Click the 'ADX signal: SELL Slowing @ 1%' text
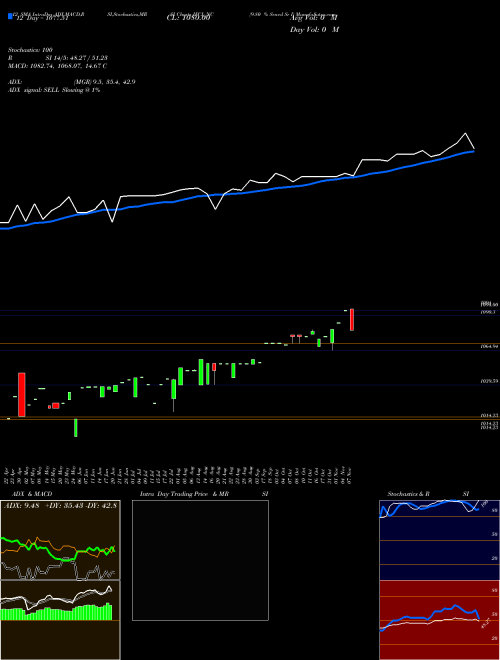The height and width of the screenshot is (660, 500). click(54, 90)
